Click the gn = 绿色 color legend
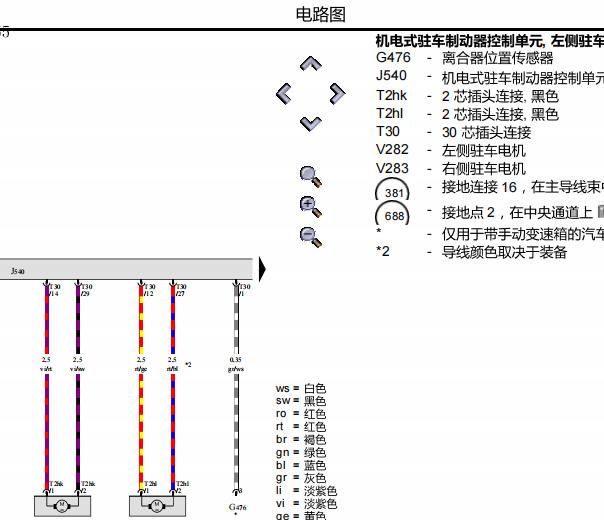This screenshot has width=604, height=520. click(x=301, y=452)
